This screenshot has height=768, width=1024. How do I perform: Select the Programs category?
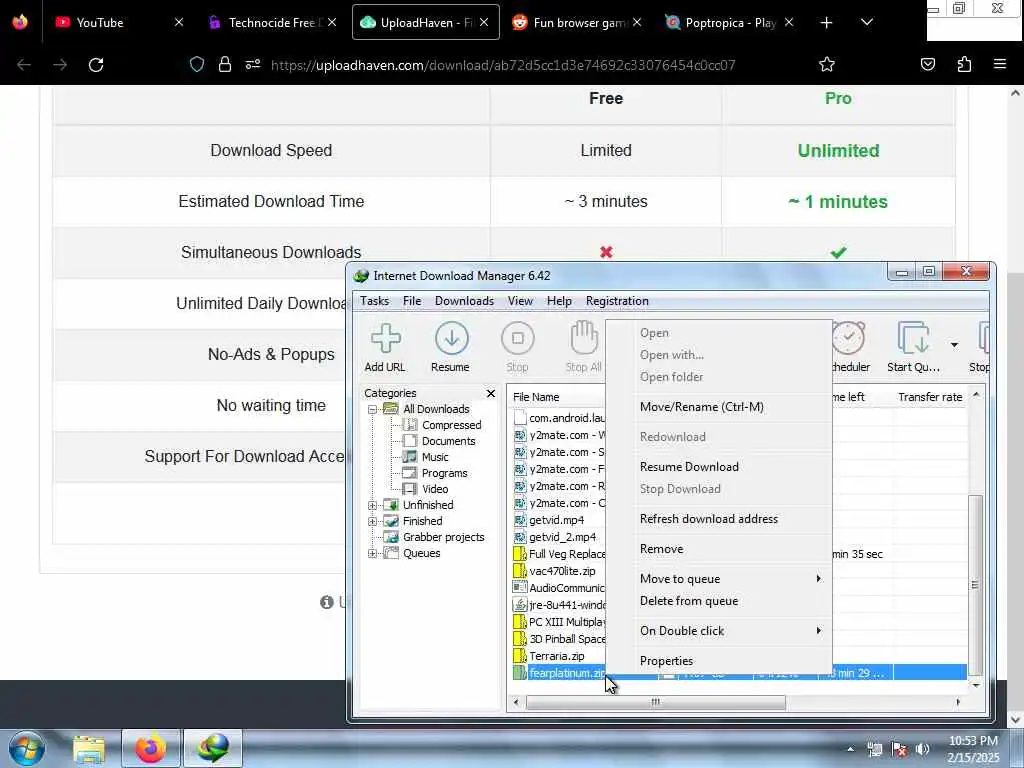click(x=444, y=473)
